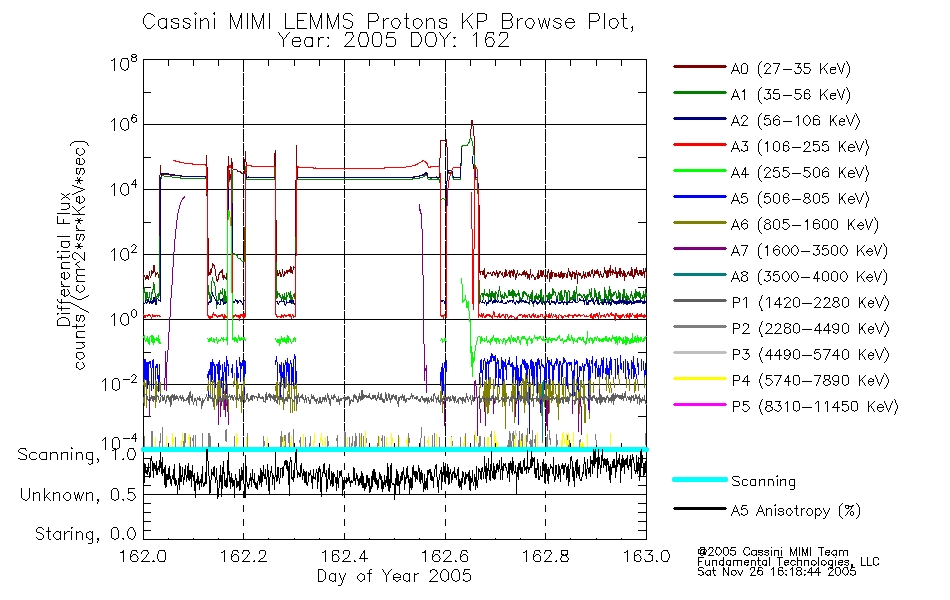Select the P5 (8310-11450 KeV) legend label
The image size is (950, 600).
815,407
